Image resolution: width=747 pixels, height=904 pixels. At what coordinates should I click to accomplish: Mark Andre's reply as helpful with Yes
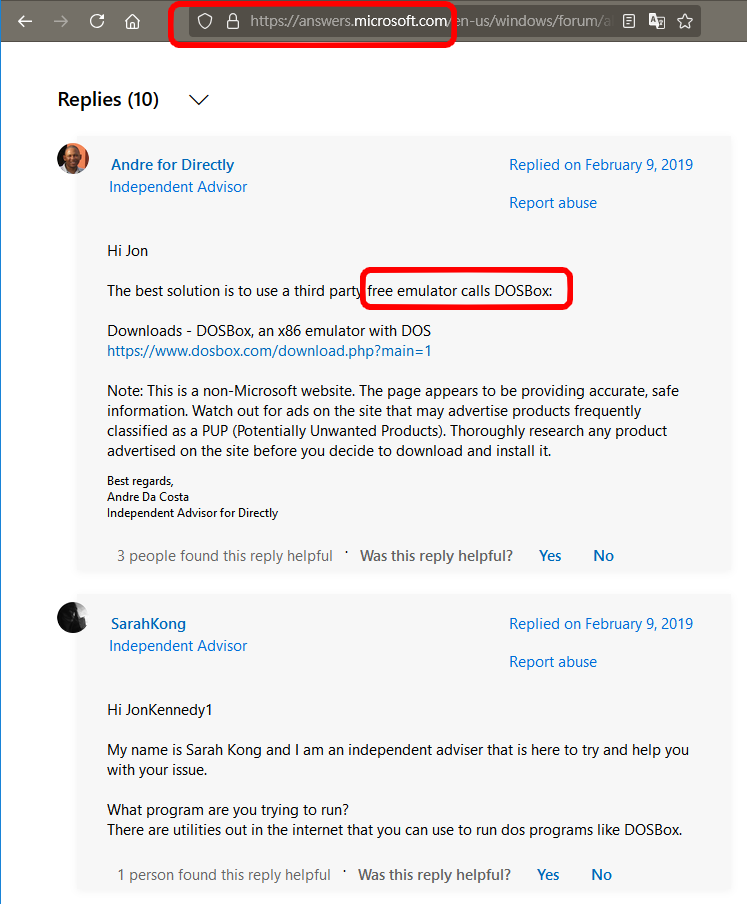(550, 556)
